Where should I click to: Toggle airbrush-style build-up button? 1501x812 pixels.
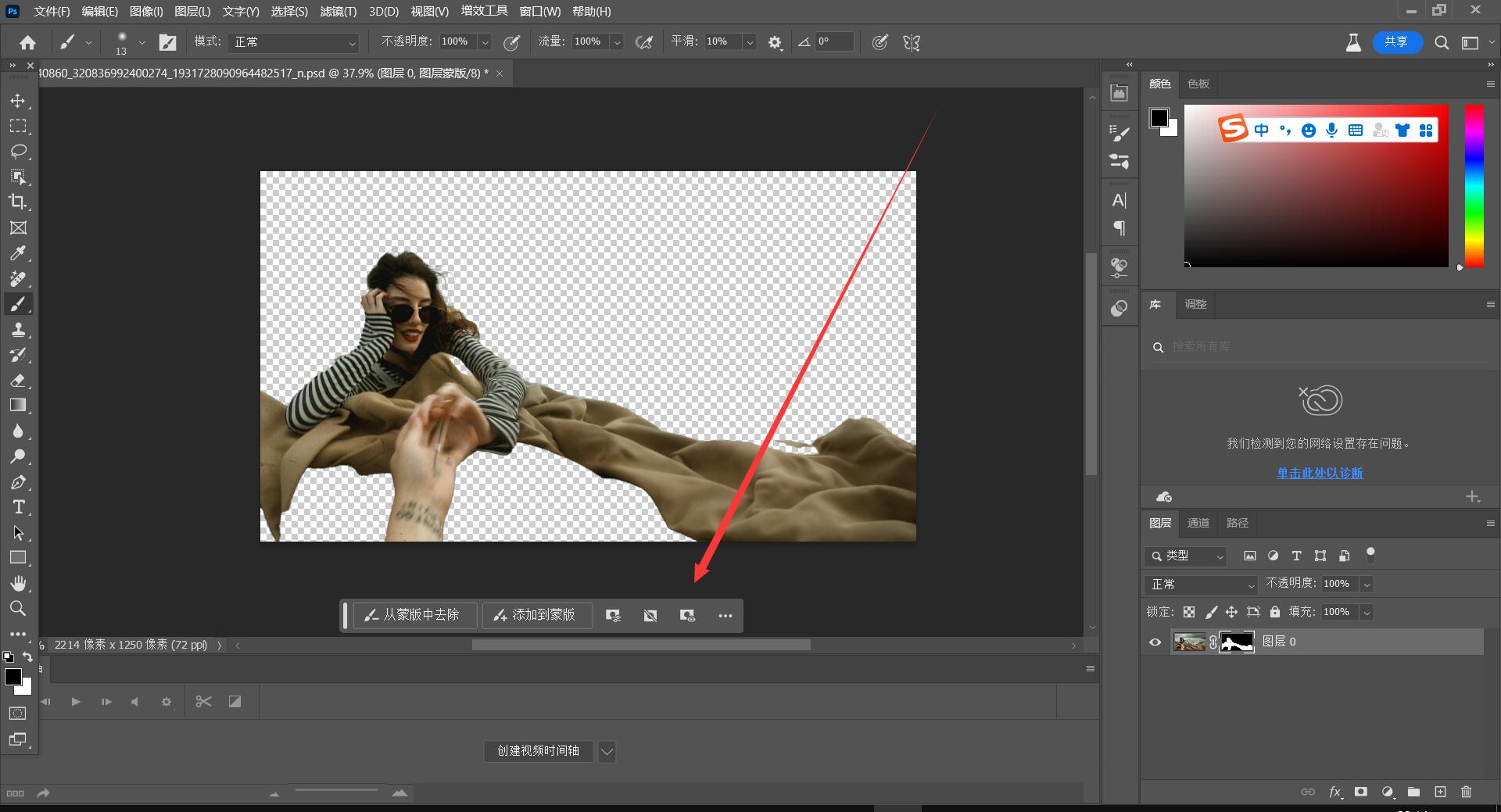pyautogui.click(x=644, y=43)
